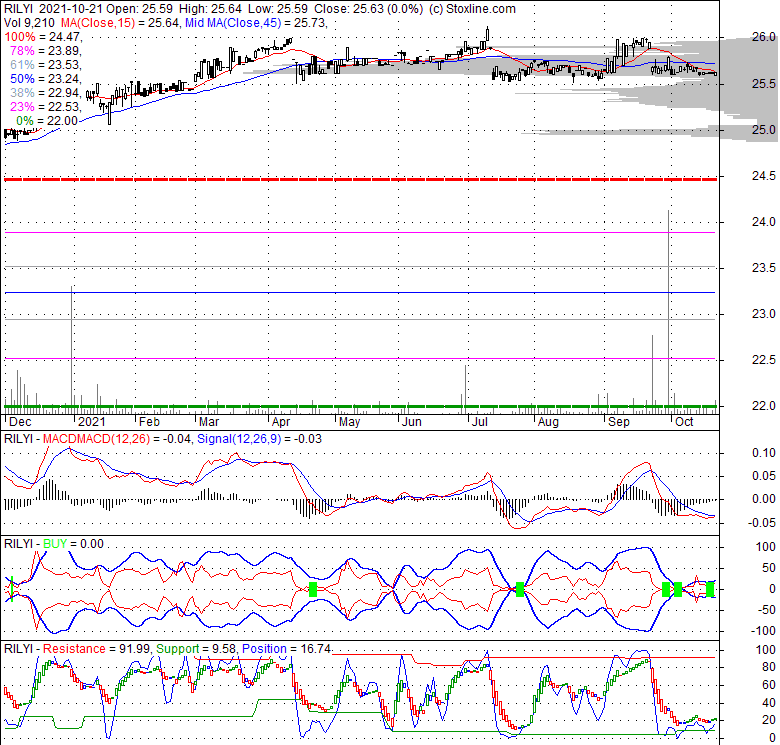Click the 25.0 price axis value

click(764, 130)
